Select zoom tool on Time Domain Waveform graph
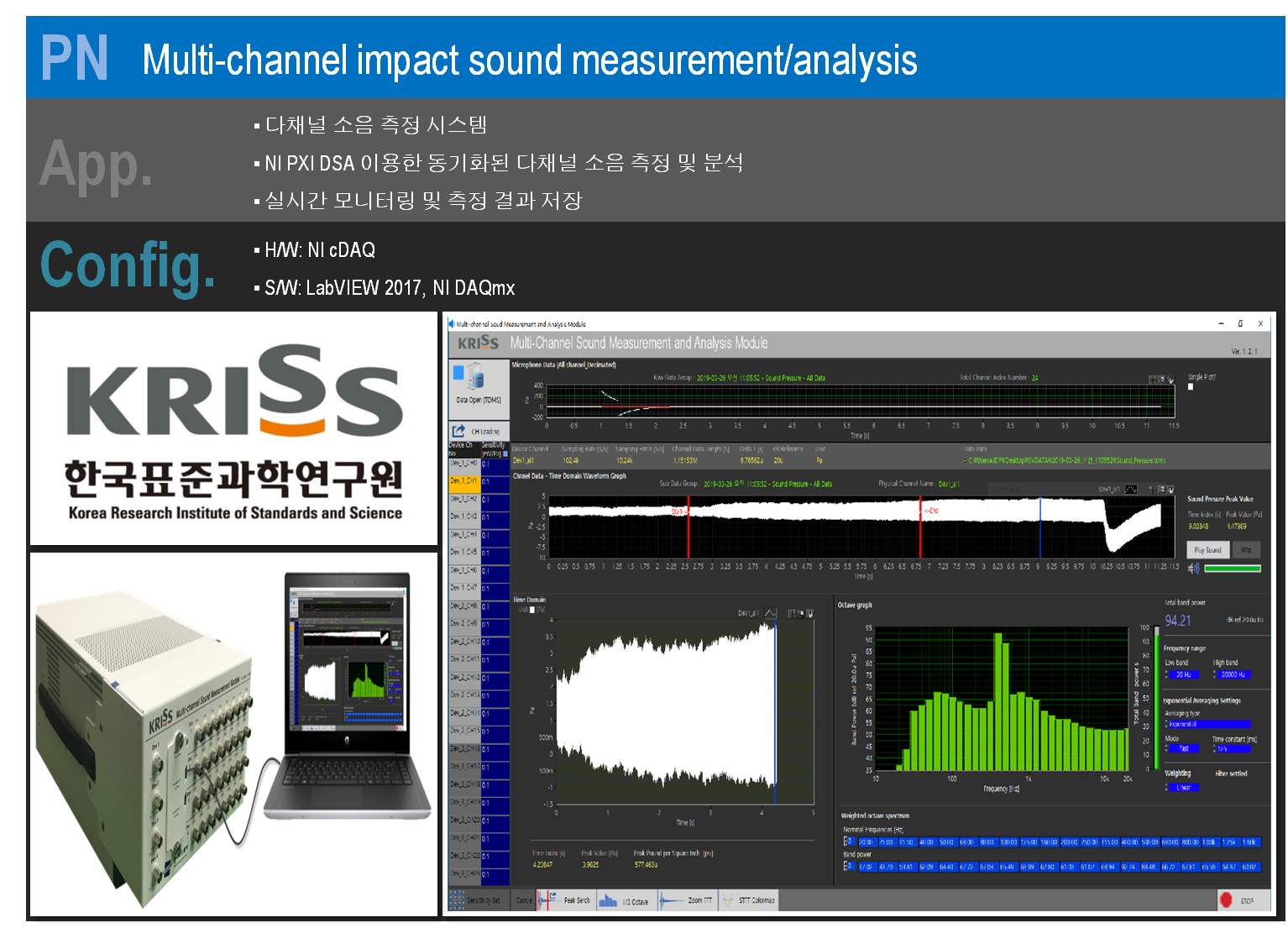This screenshot has width=1288, height=928. [1162, 490]
